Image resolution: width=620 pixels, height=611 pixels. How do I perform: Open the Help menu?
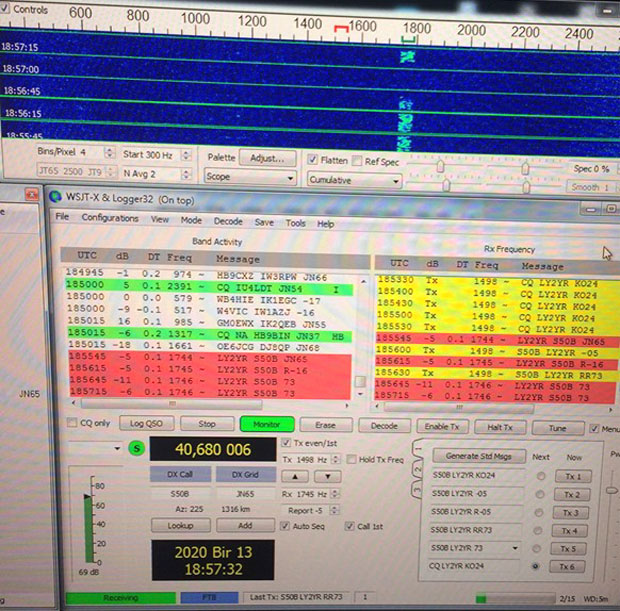[x=325, y=224]
